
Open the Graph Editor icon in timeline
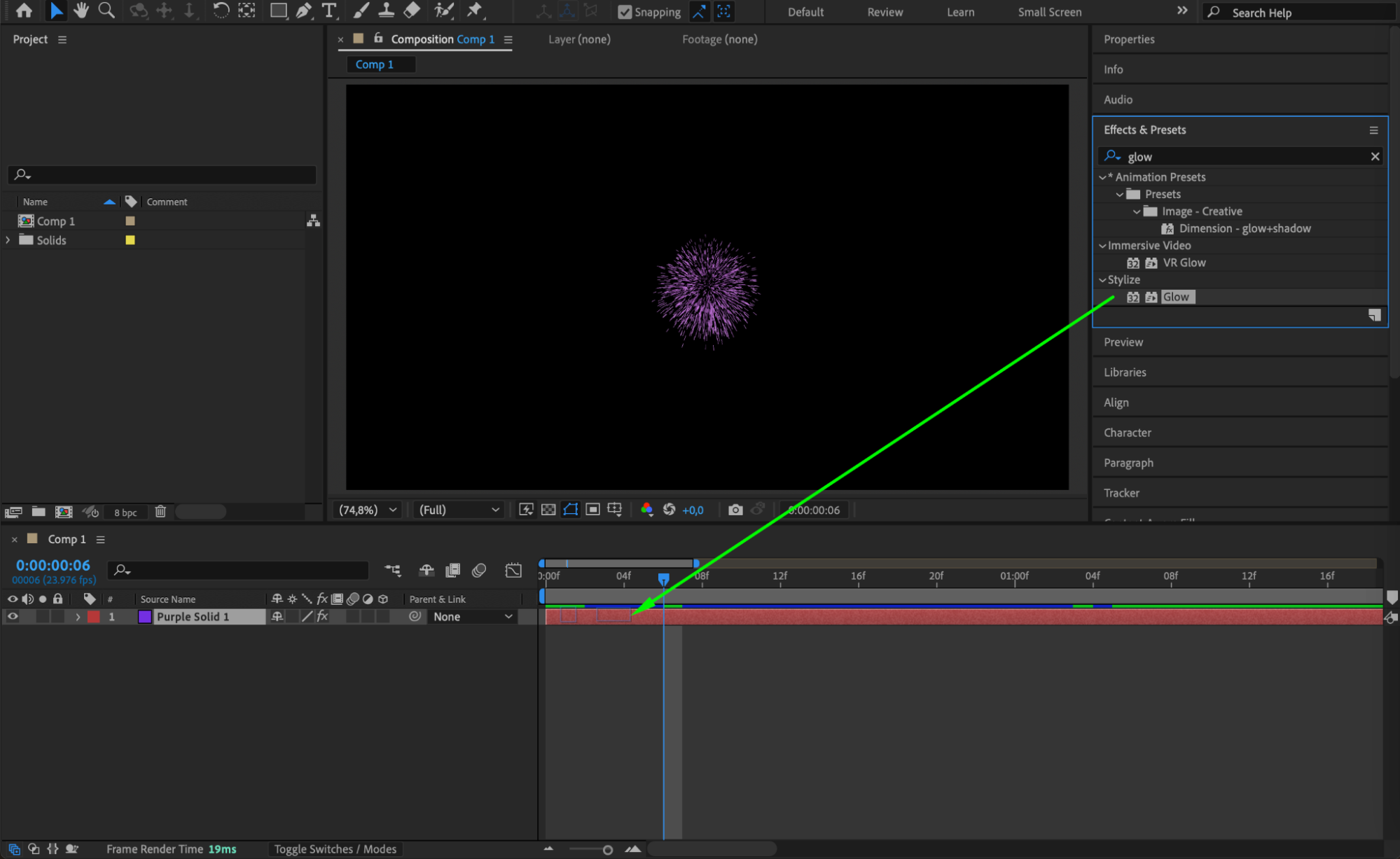coord(513,571)
